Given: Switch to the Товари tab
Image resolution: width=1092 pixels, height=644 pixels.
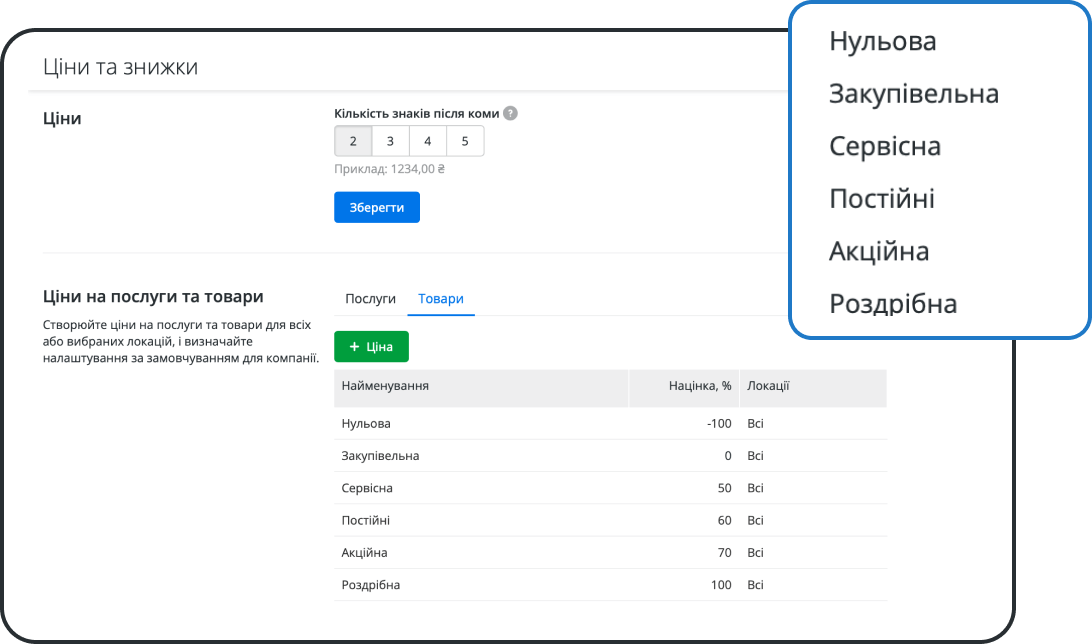Looking at the screenshot, I should tap(441, 298).
